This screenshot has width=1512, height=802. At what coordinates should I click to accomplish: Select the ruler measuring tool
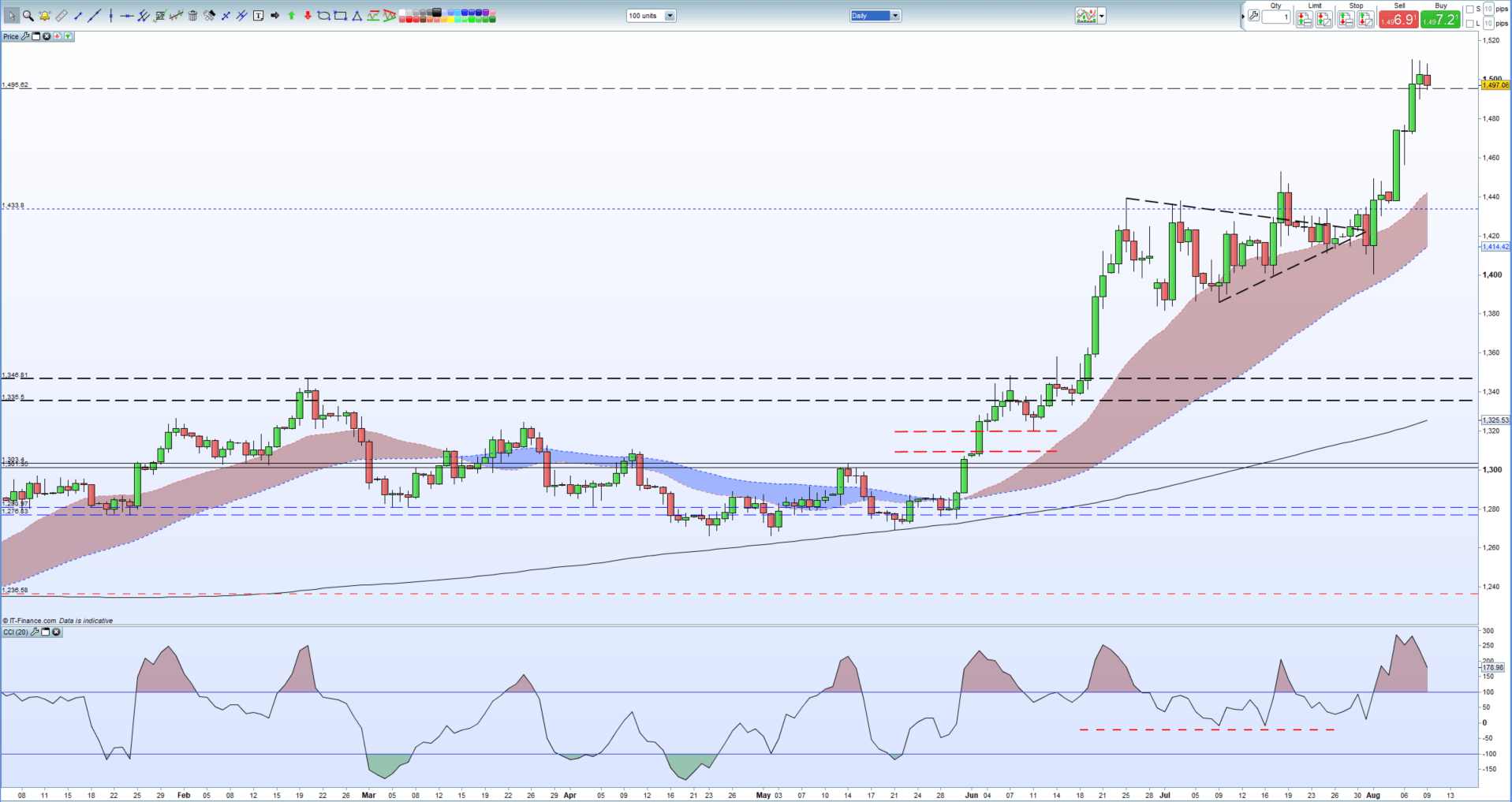click(x=62, y=16)
